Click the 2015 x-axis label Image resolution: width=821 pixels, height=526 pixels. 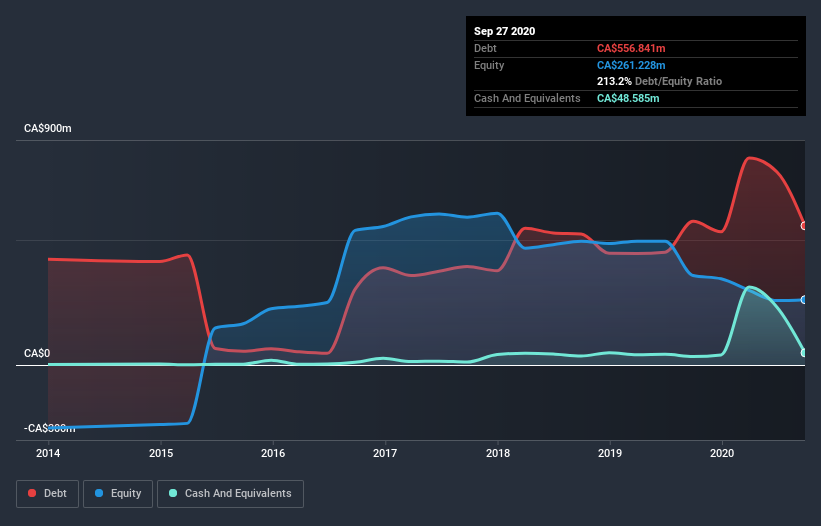161,453
